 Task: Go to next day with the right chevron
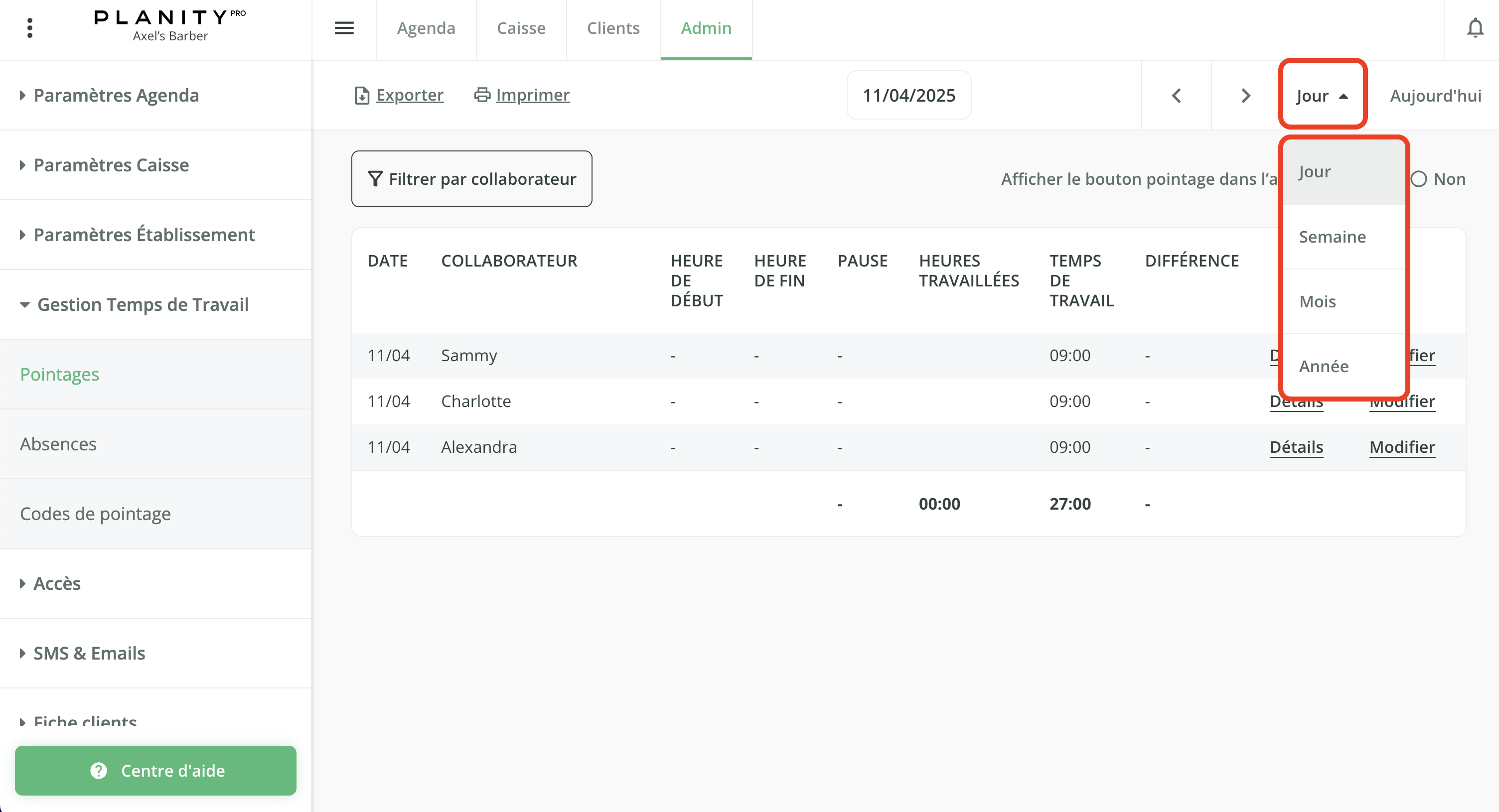point(1245,95)
